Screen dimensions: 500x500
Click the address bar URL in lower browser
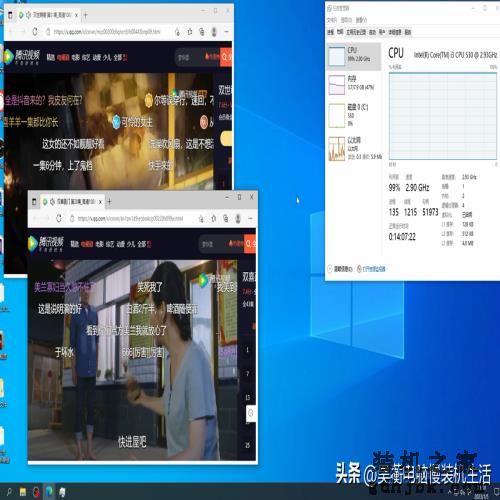tap(130, 219)
